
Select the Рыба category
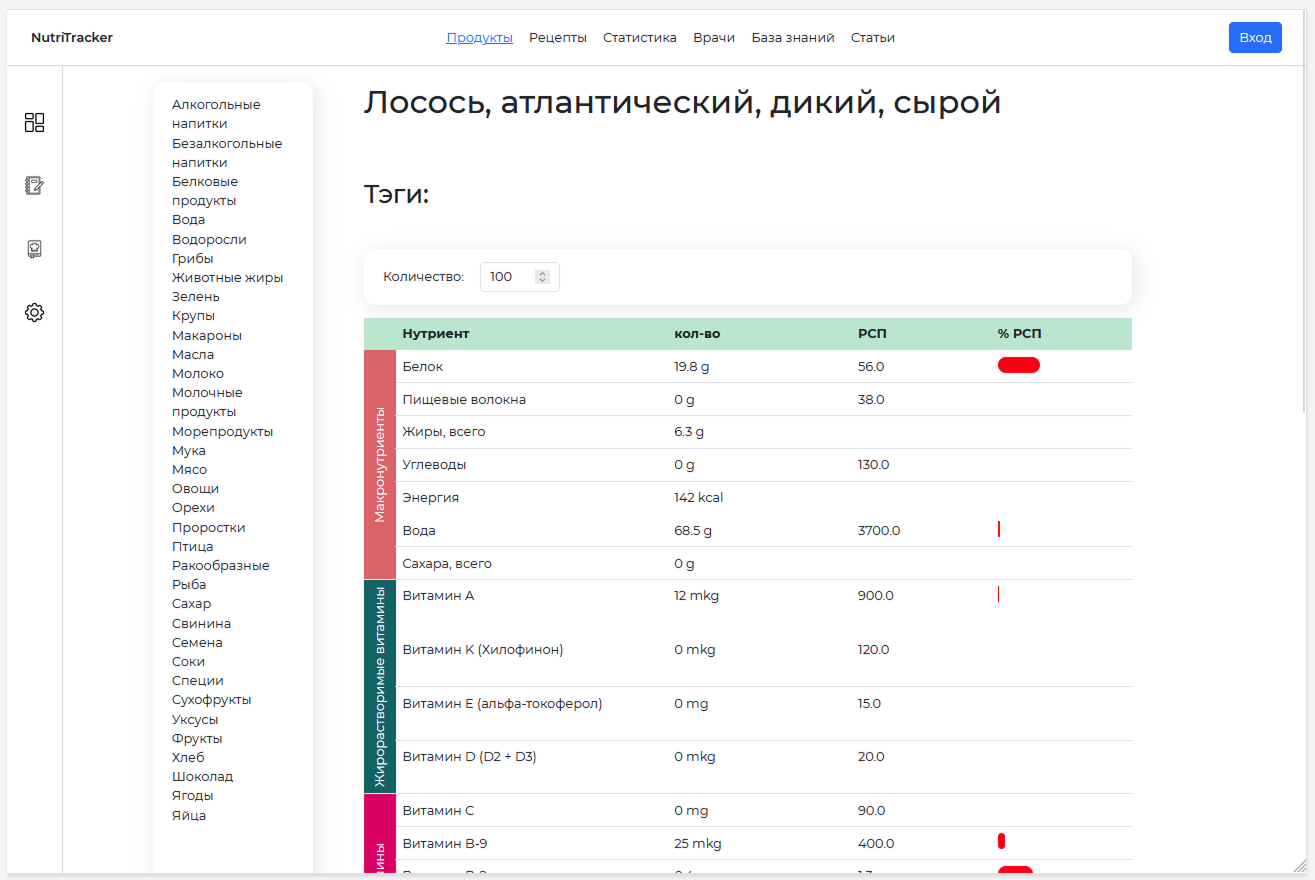click(189, 585)
